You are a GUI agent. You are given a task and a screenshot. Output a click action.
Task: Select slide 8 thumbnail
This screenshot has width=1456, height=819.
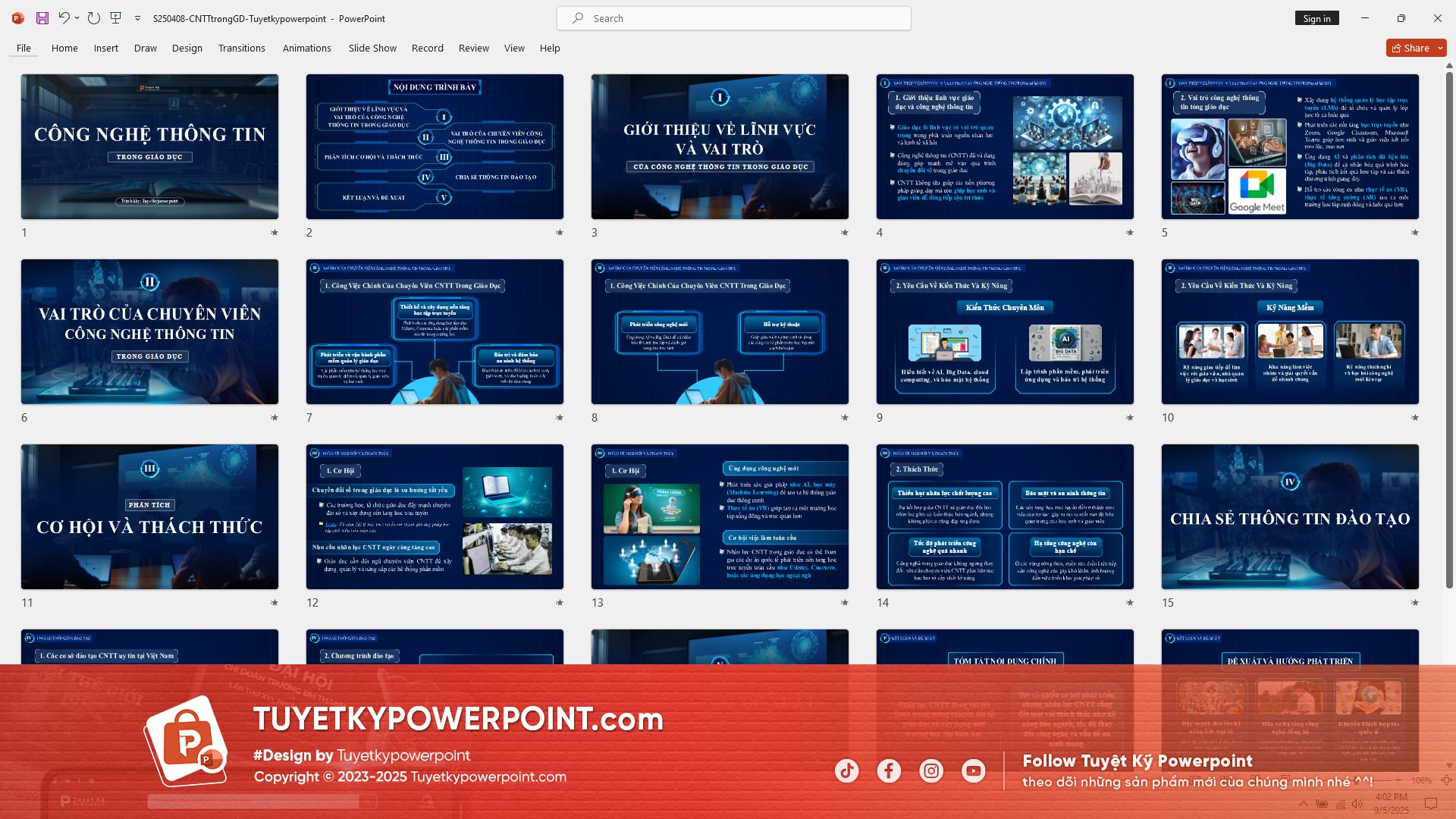point(720,331)
